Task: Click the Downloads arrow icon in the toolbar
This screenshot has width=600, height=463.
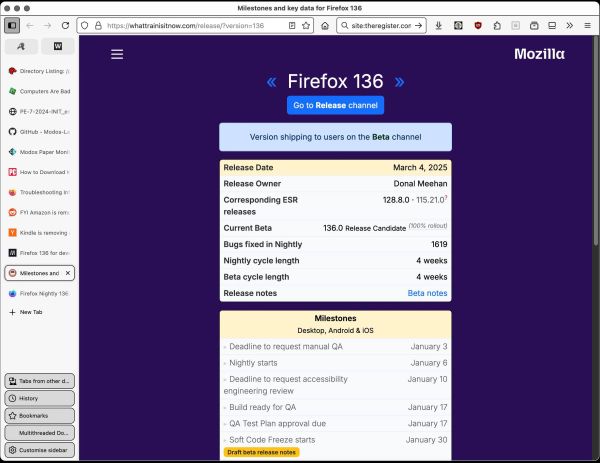Action: tap(439, 25)
